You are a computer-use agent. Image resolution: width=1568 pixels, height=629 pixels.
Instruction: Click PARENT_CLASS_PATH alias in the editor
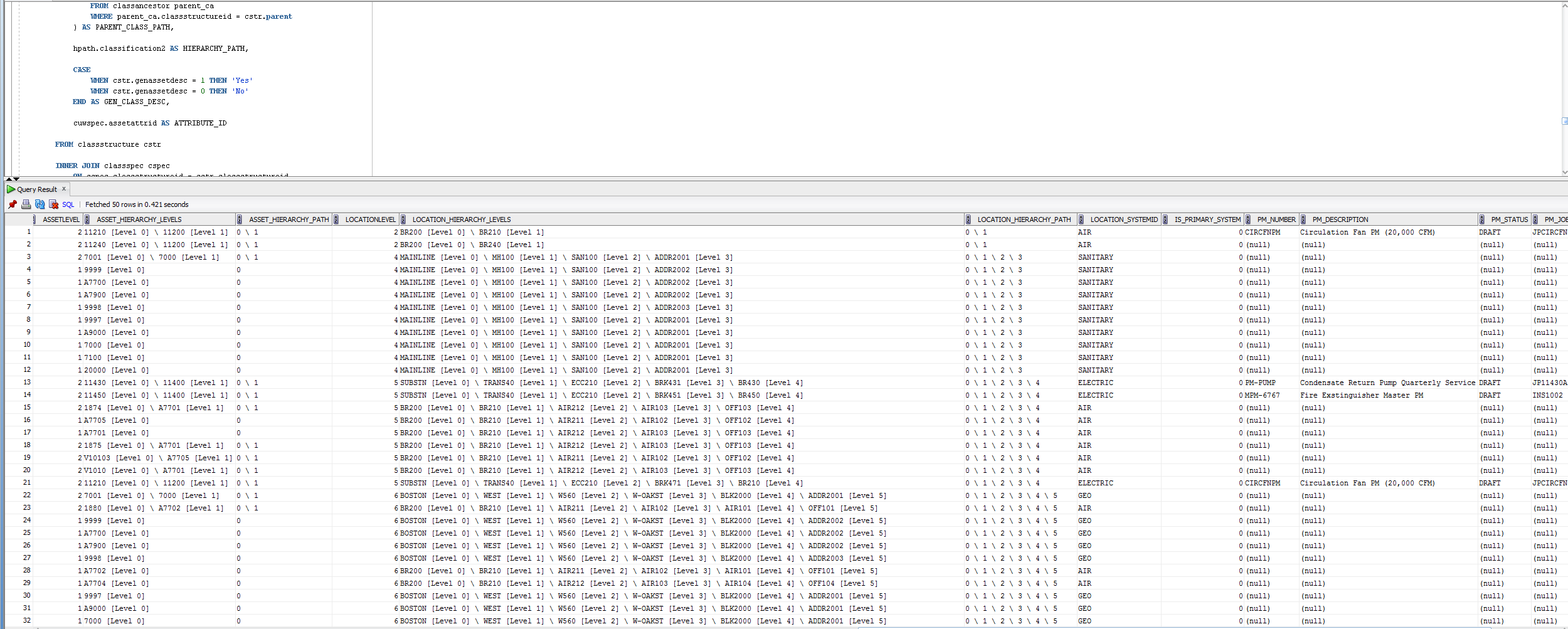[132, 27]
